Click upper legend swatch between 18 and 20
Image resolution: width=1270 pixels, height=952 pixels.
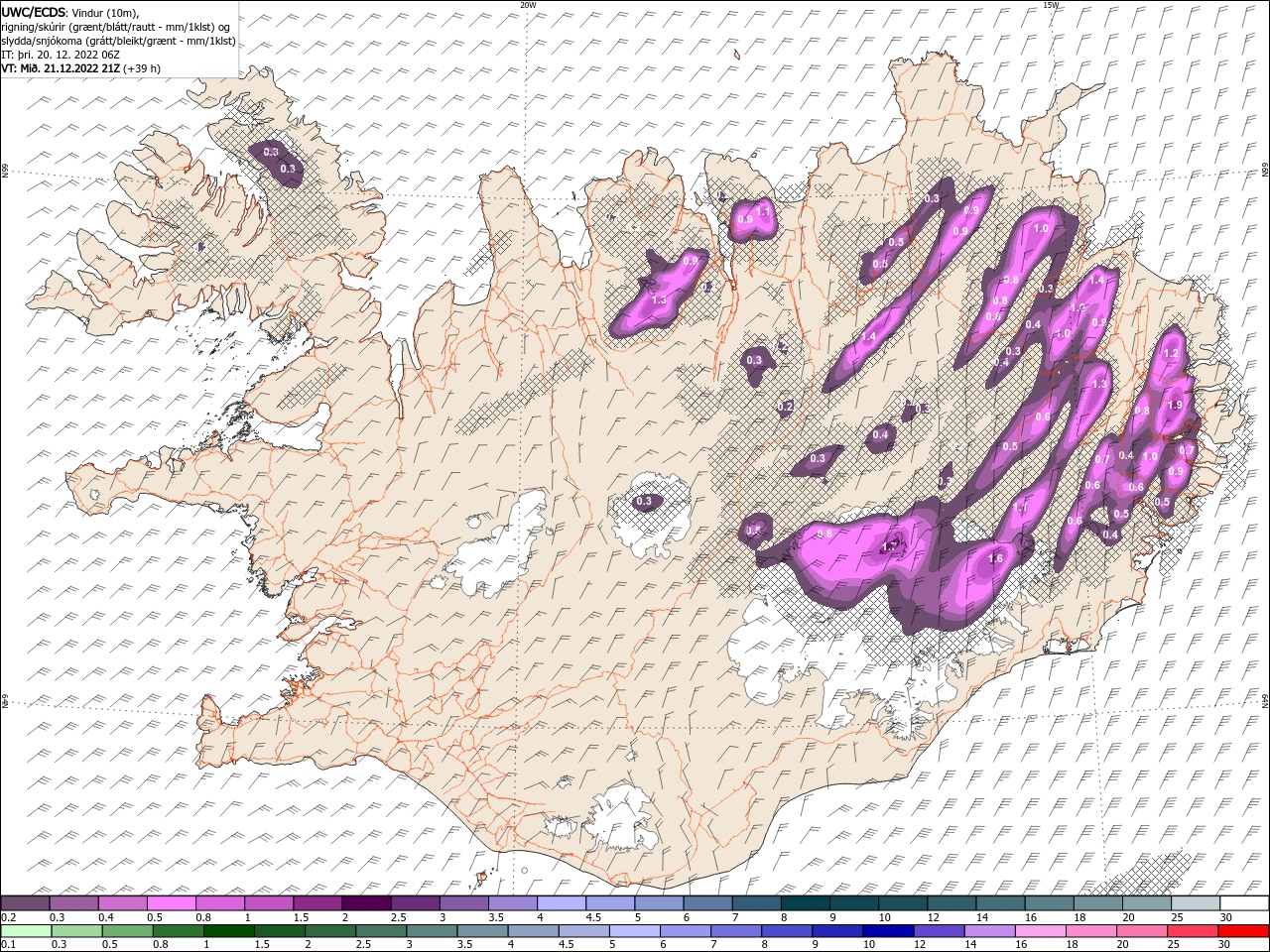[1097, 902]
